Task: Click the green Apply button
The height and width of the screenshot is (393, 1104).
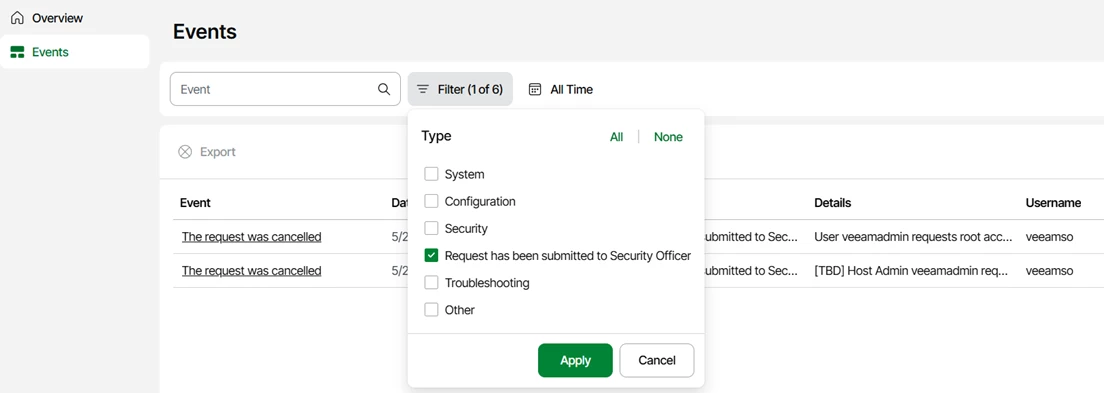Action: [x=575, y=361]
